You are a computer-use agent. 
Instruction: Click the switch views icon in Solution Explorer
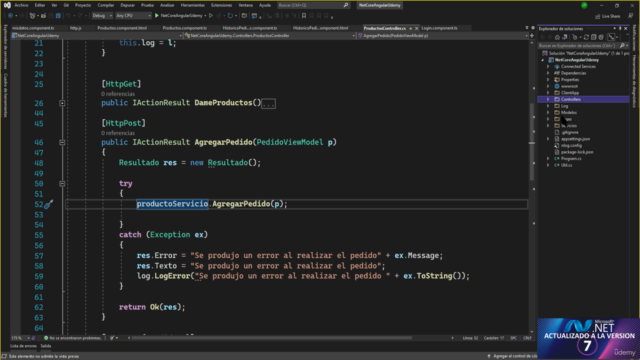point(565,37)
